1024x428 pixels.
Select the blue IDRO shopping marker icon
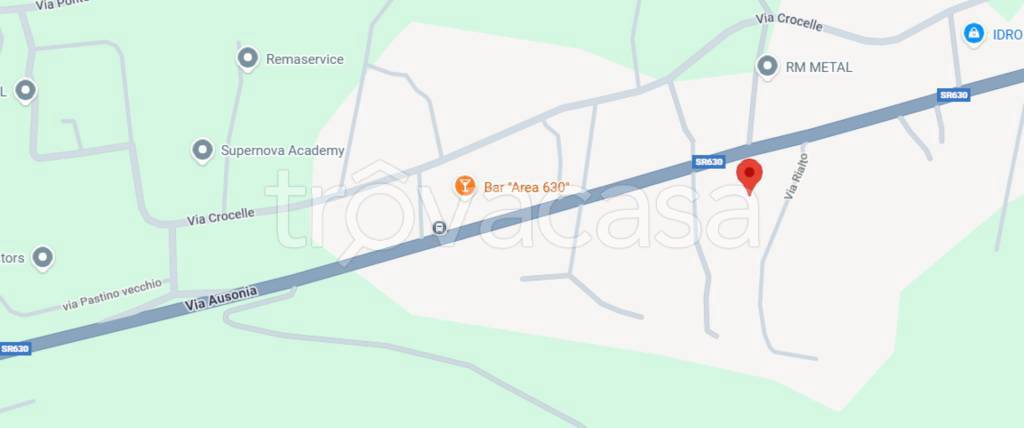(974, 33)
